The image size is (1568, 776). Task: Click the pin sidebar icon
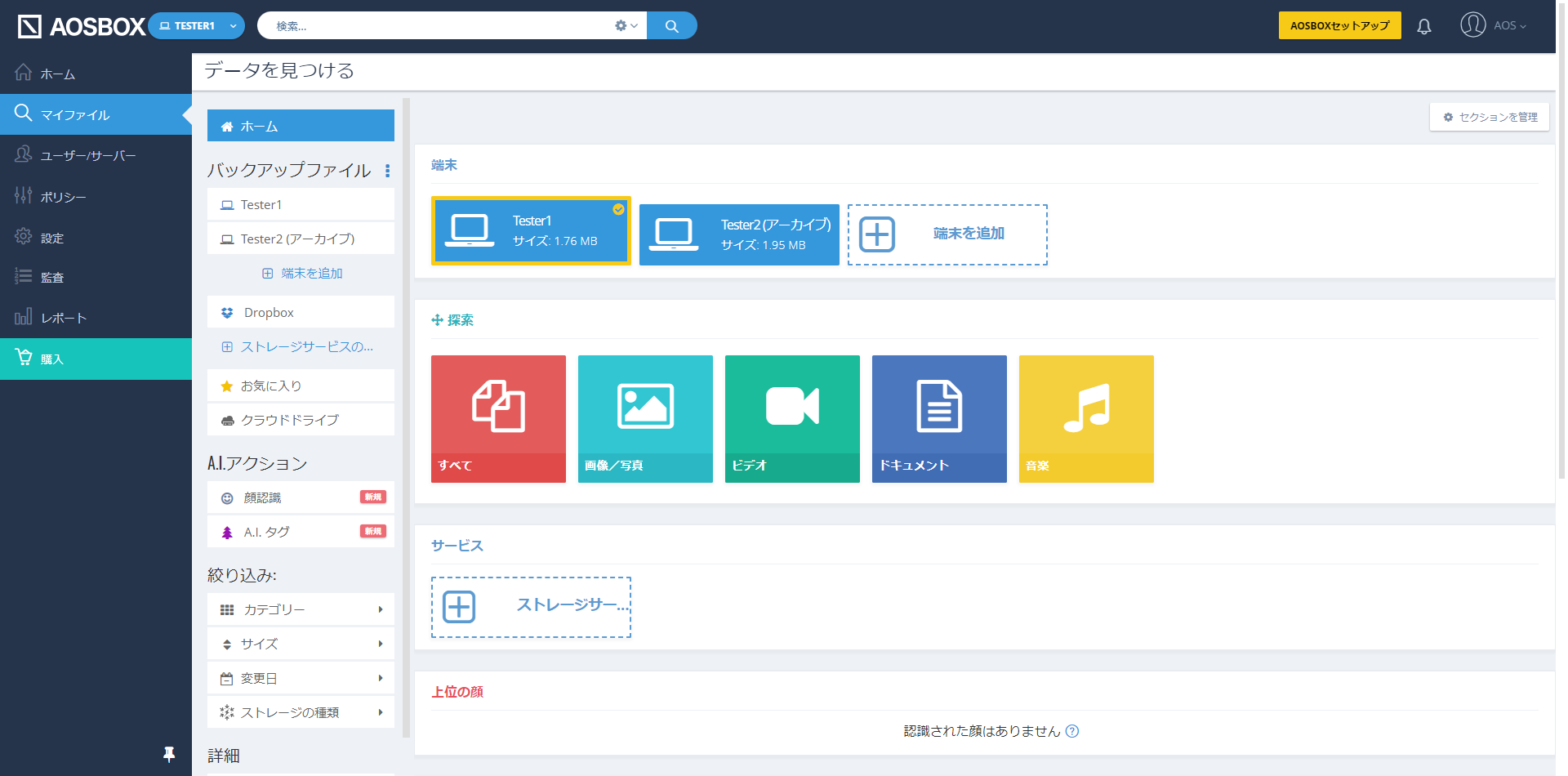(169, 754)
